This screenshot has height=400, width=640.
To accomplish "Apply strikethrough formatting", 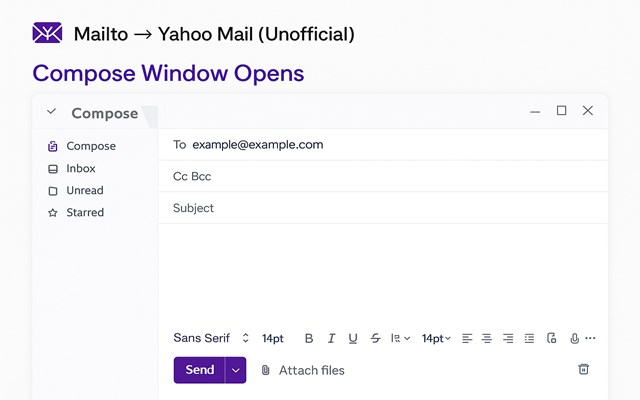I will [375, 339].
